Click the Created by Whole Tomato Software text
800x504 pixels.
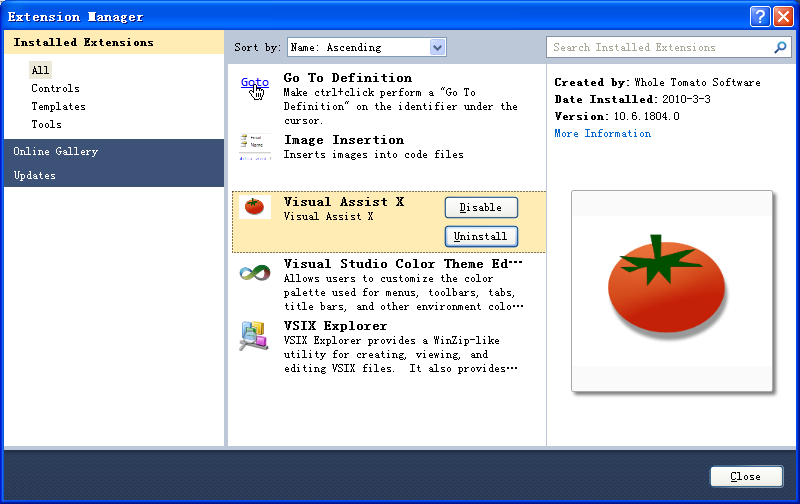657,82
